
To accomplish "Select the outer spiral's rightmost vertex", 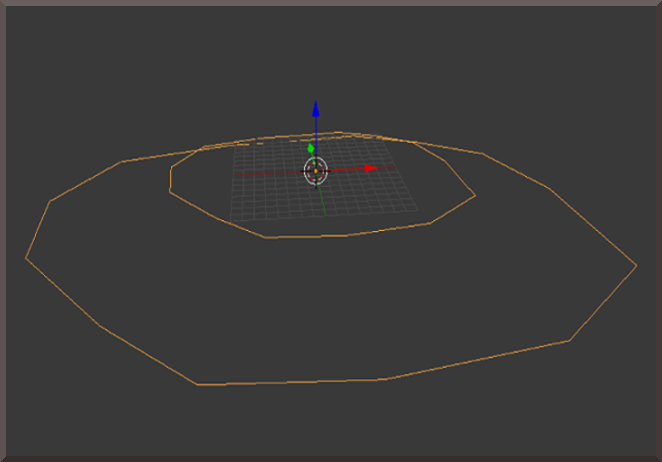I will (x=636, y=266).
